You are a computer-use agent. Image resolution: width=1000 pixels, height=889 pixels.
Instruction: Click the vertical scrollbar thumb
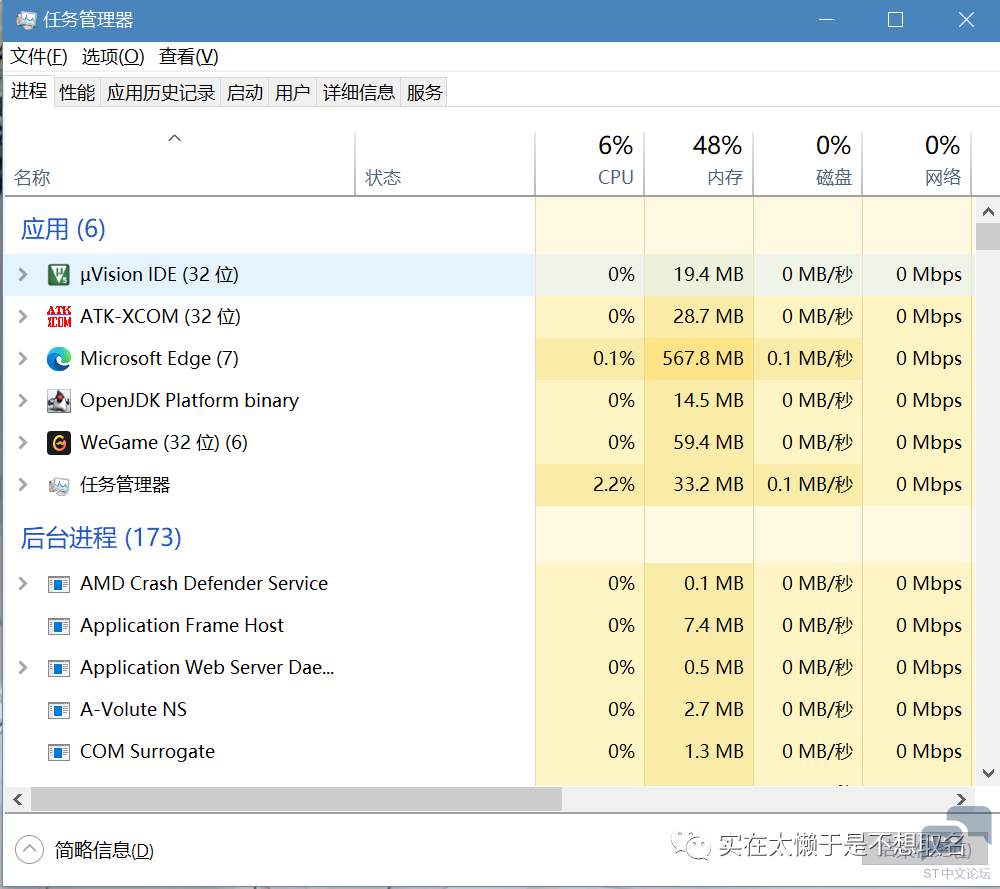988,236
